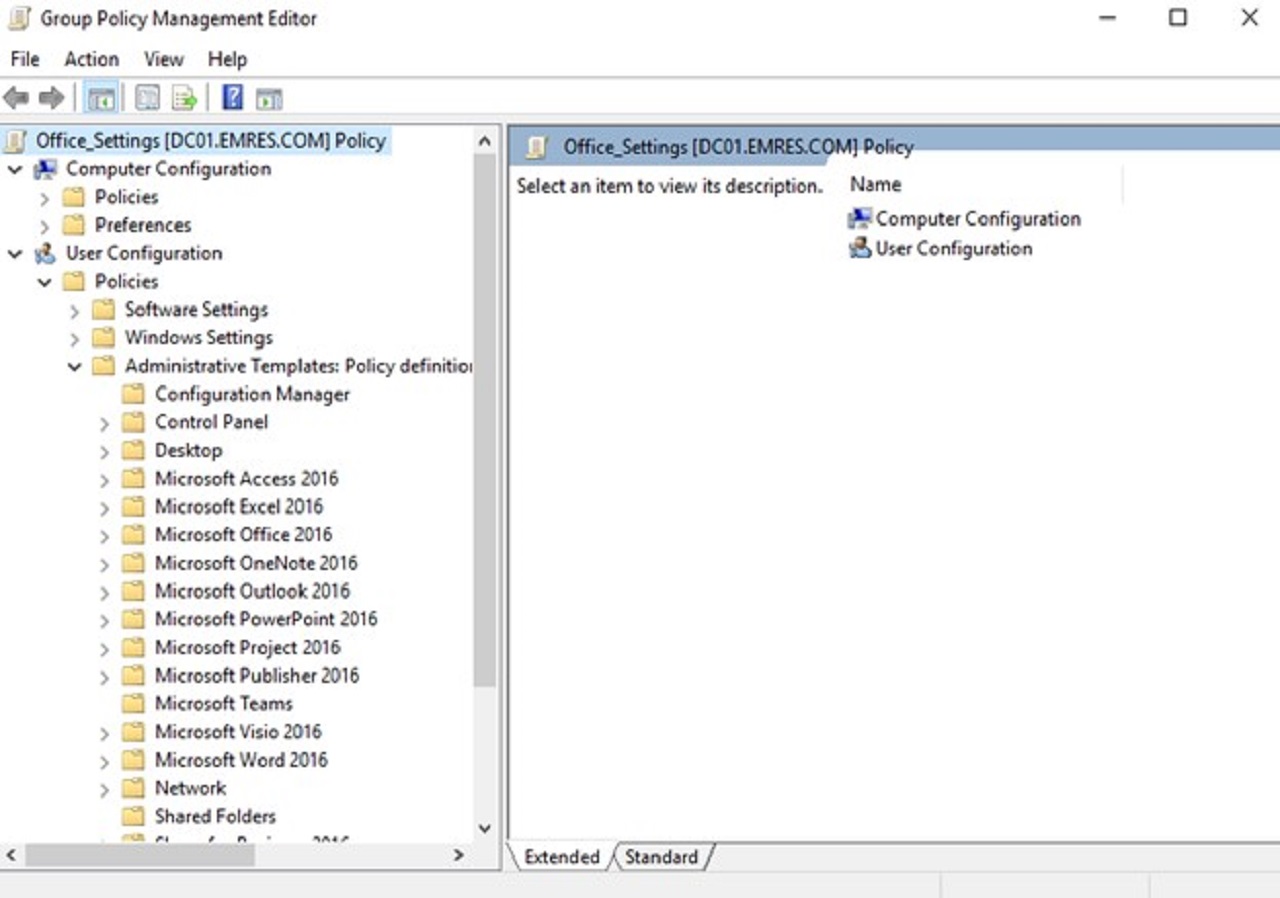This screenshot has height=898, width=1280.
Task: Open the File menu
Action: [25, 59]
